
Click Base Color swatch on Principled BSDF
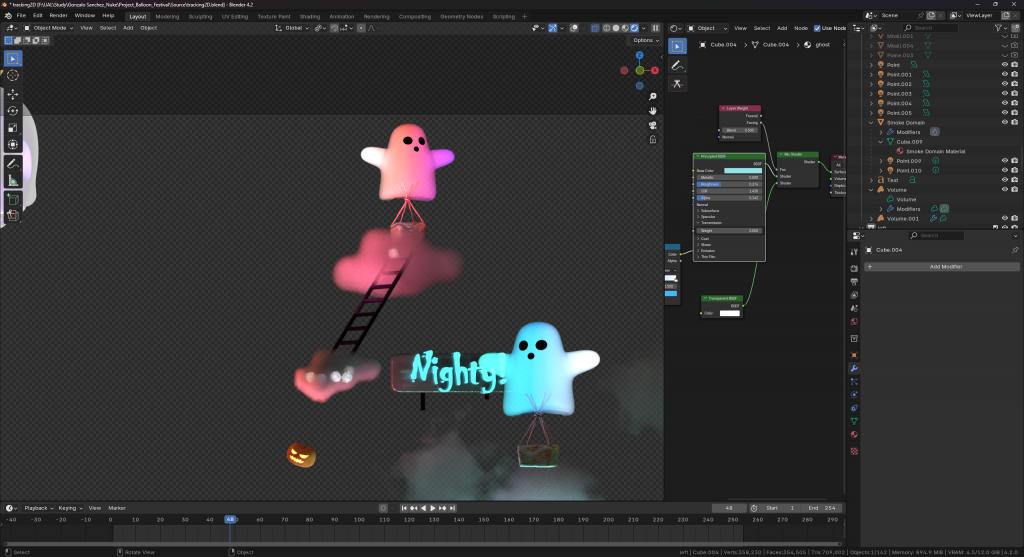point(743,170)
